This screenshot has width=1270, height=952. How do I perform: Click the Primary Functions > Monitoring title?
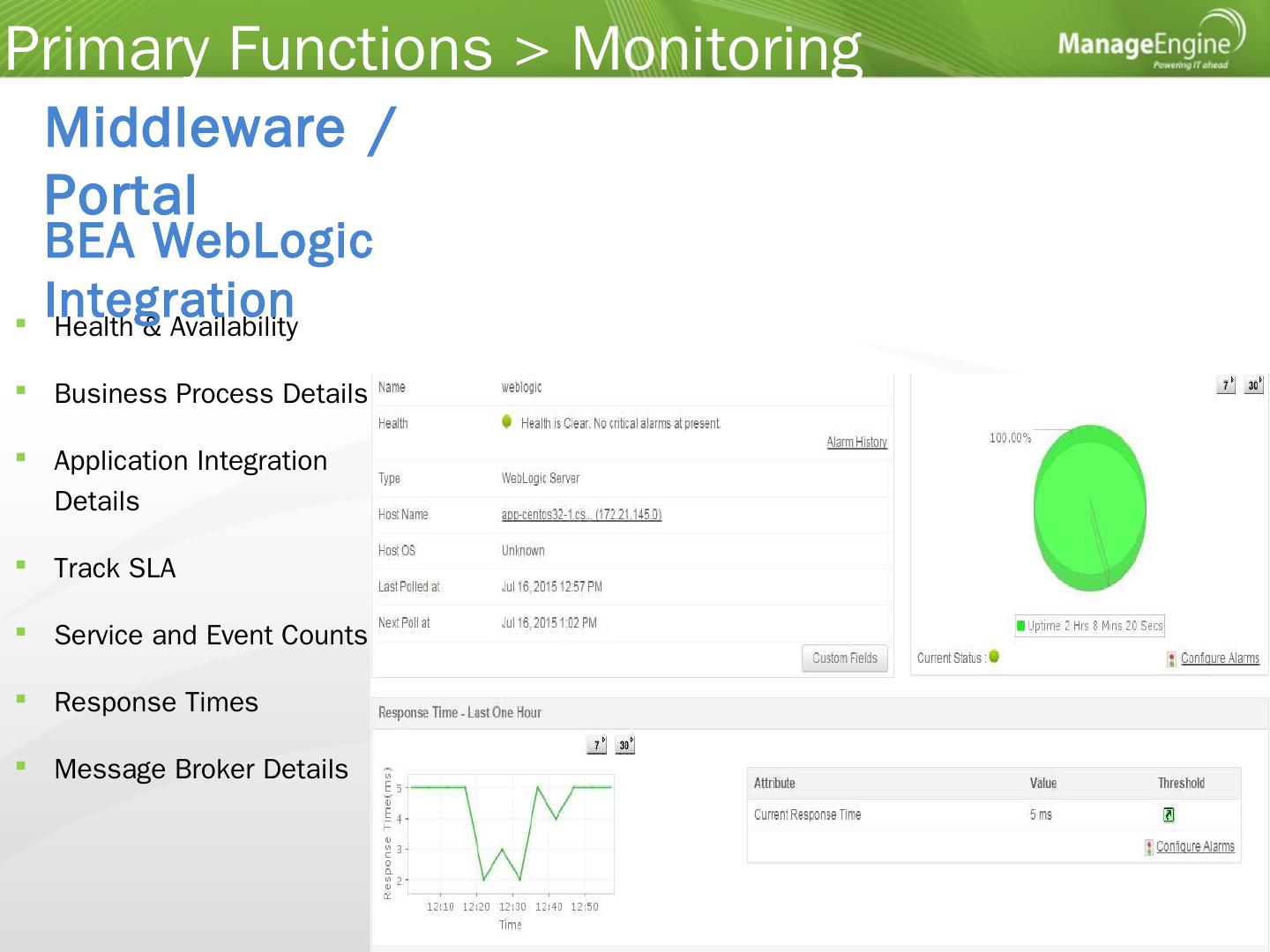click(433, 48)
